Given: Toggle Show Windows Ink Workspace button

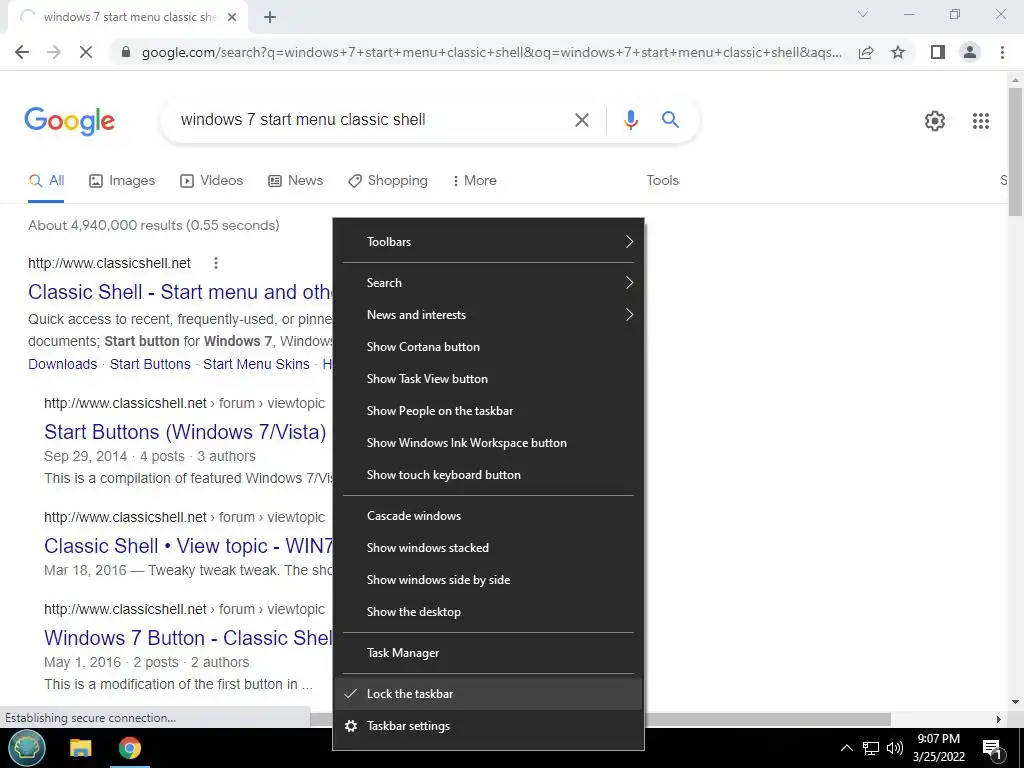Looking at the screenshot, I should 488,443.
